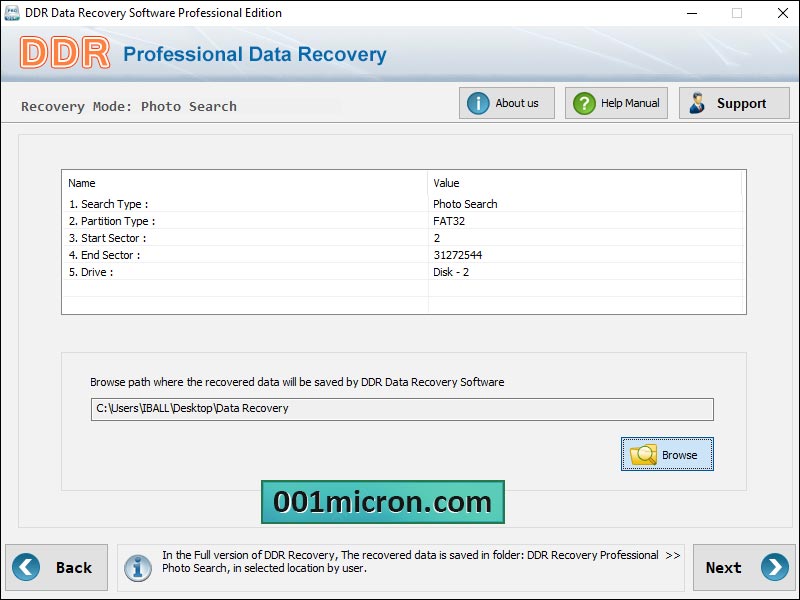This screenshot has height=600, width=800.
Task: Click the green question mark Help Manual icon
Action: pos(584,103)
